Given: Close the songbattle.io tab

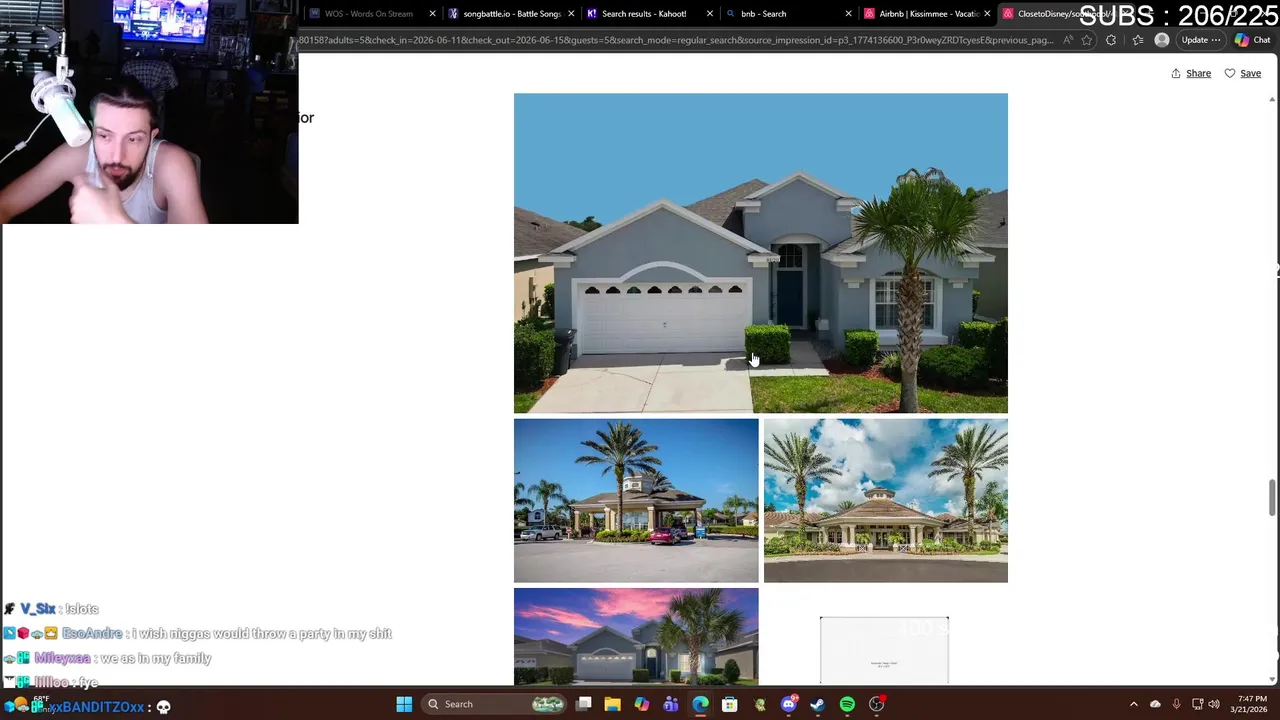Looking at the screenshot, I should [572, 14].
